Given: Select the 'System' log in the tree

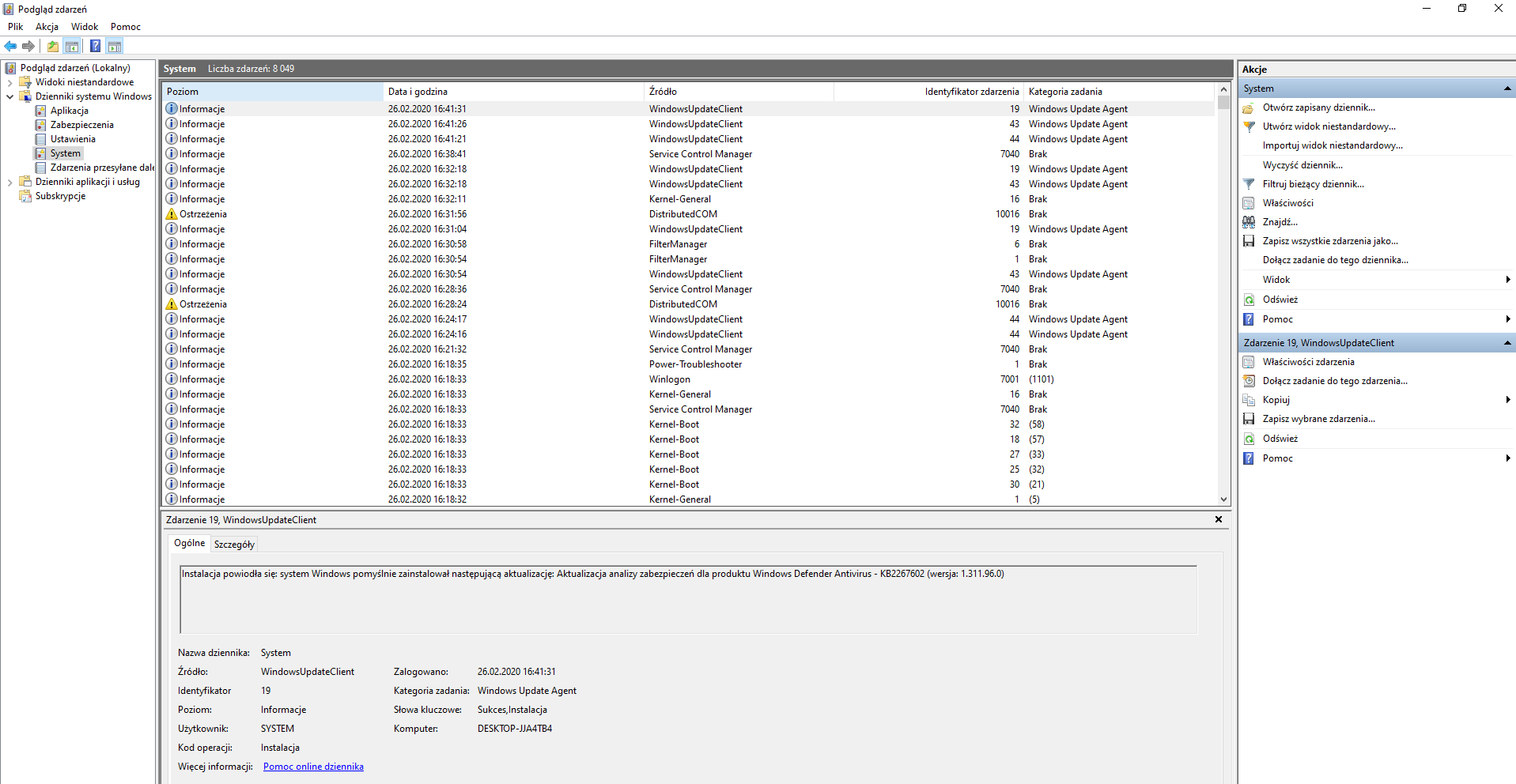Looking at the screenshot, I should coord(66,153).
